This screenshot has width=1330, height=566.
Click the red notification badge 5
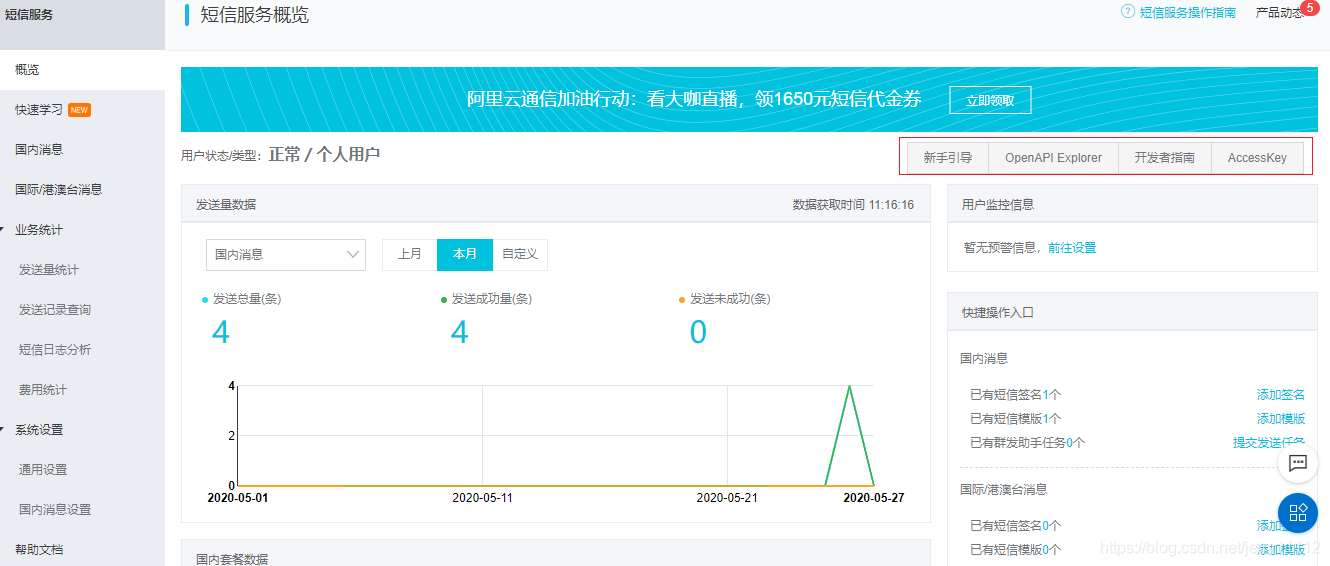pyautogui.click(x=1309, y=8)
